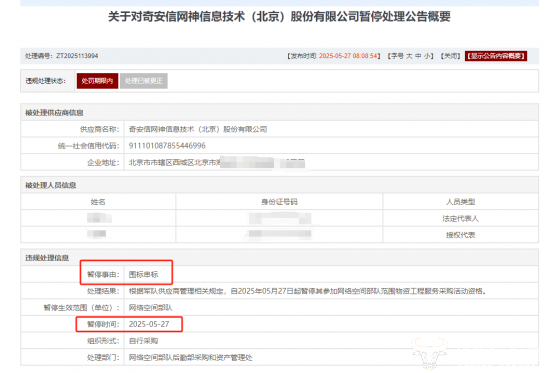The height and width of the screenshot is (373, 550).
Task: Click the 围标串标 suspension reason text
Action: point(143,274)
